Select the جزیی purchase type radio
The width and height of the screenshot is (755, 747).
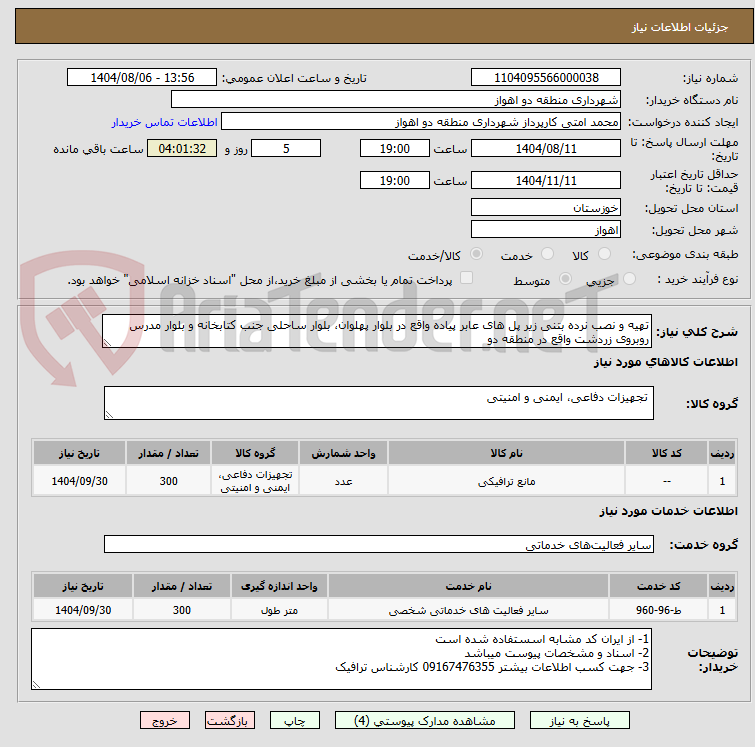[629, 279]
